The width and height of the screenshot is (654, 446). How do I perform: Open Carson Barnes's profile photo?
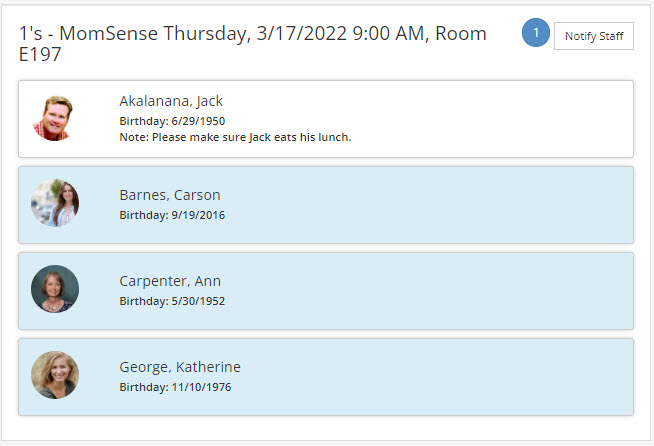tap(55, 203)
